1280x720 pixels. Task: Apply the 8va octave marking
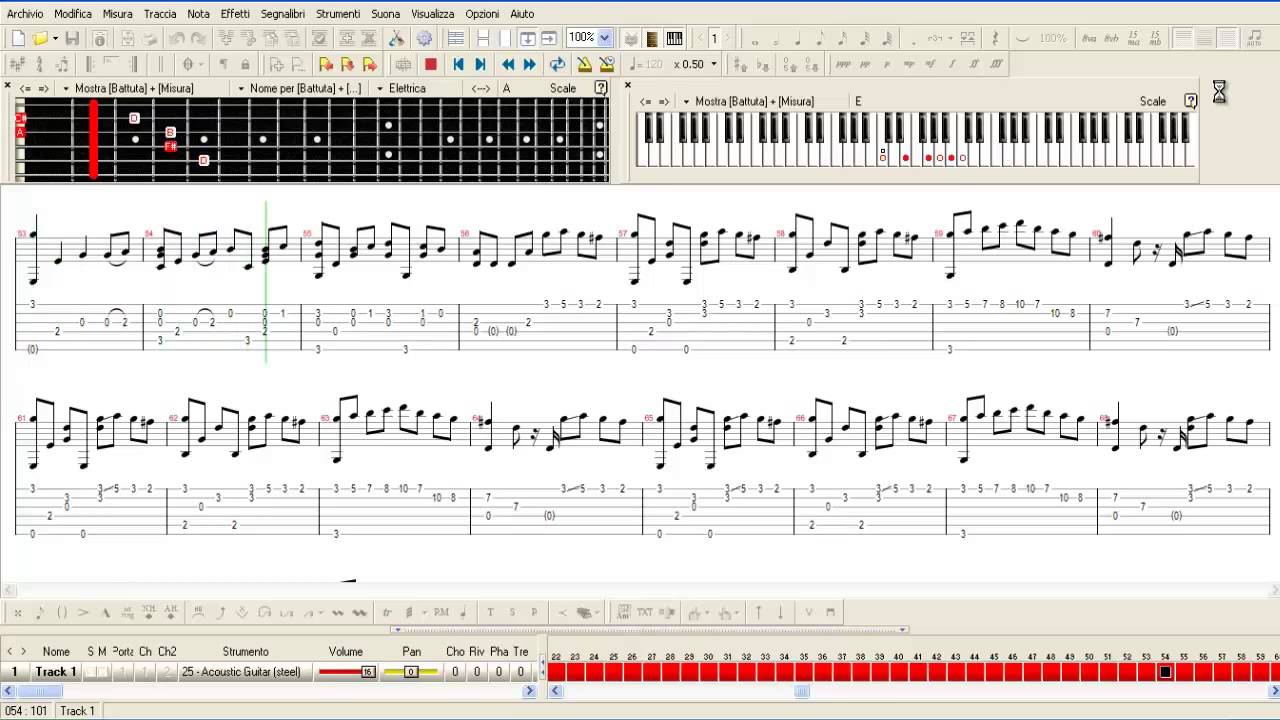[1089, 39]
